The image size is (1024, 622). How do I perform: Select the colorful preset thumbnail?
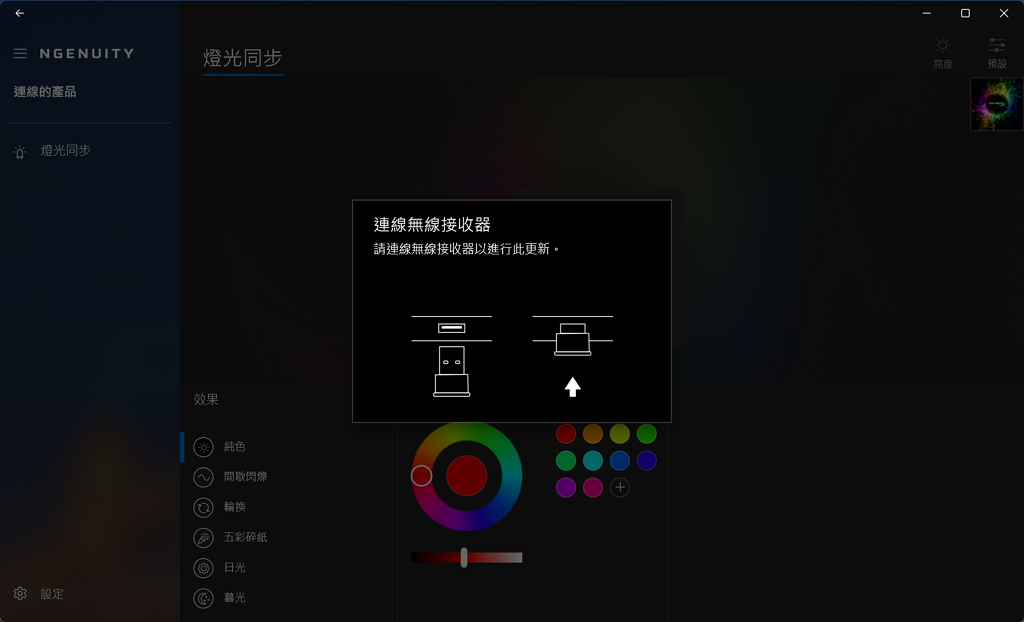coord(997,105)
